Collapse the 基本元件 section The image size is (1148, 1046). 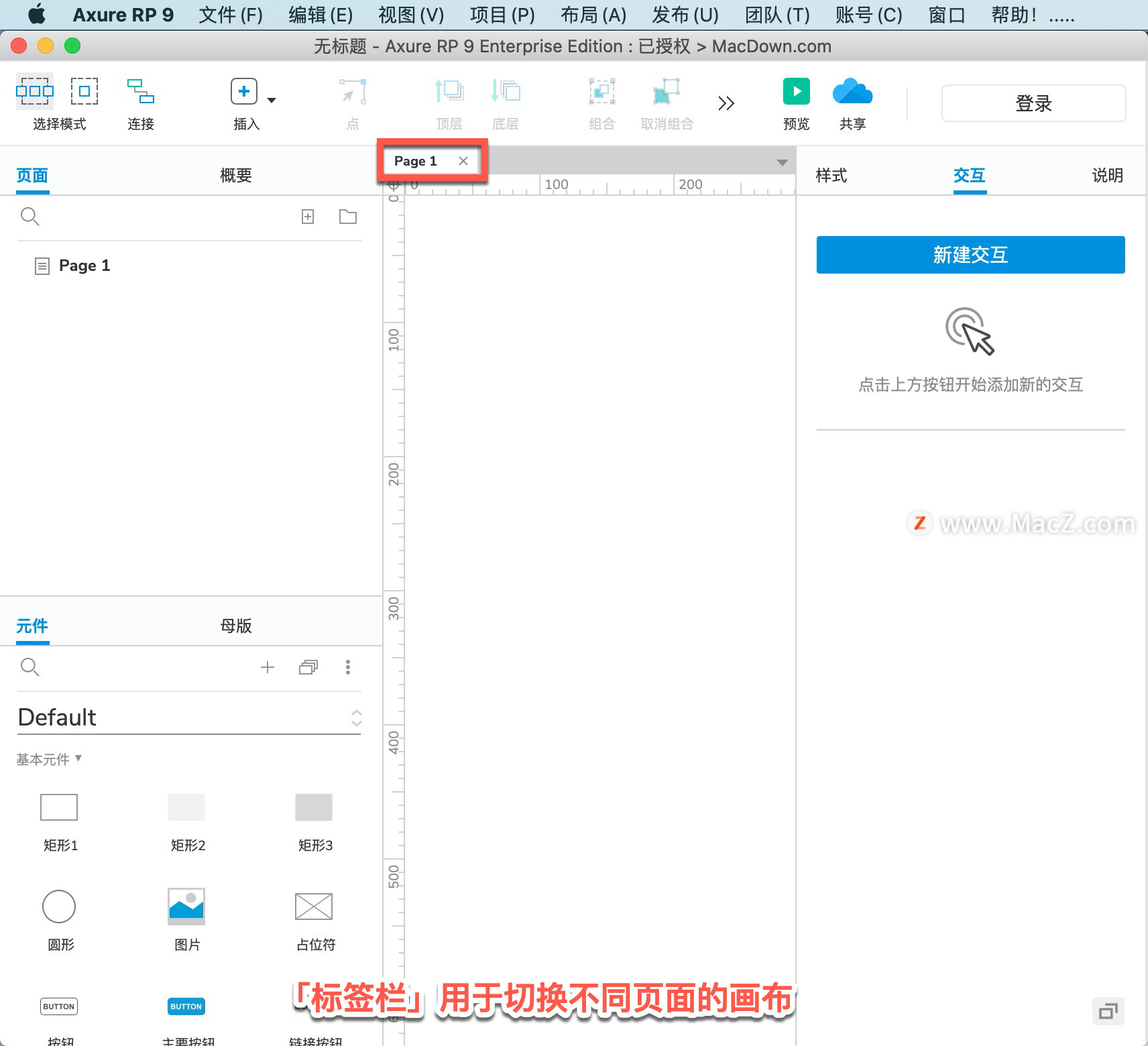(49, 759)
